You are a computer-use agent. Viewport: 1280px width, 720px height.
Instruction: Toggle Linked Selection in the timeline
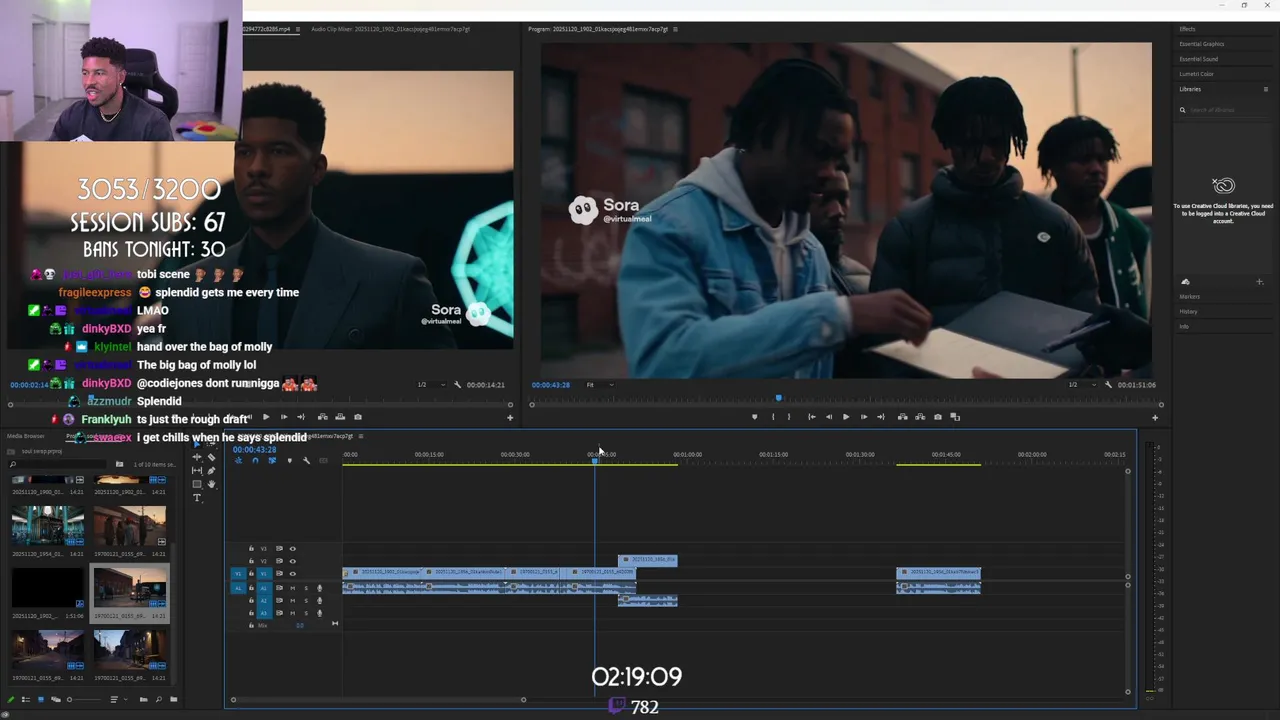(272, 460)
